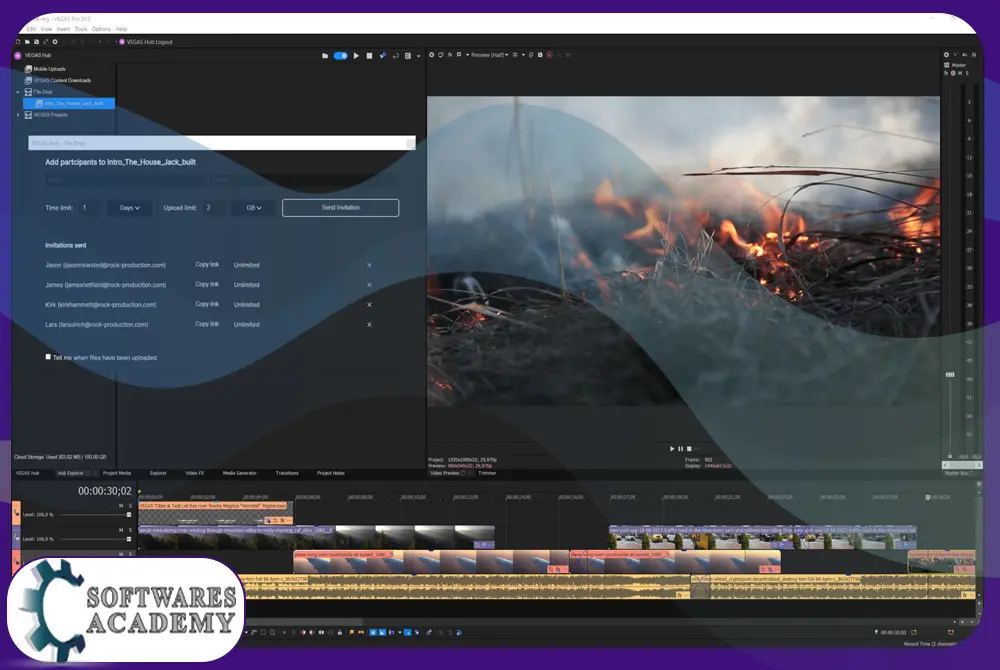The height and width of the screenshot is (670, 1000).
Task: Switch to the Project Notes tab
Action: 331,473
